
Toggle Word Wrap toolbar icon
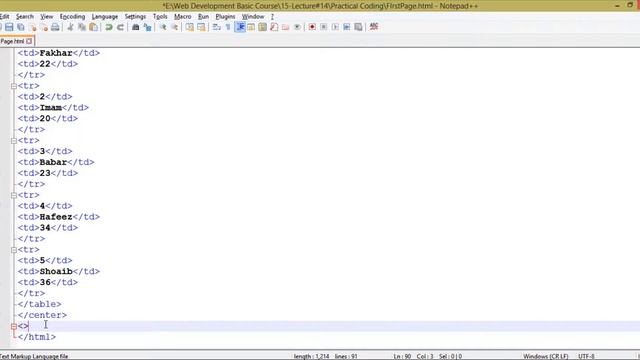216,27
